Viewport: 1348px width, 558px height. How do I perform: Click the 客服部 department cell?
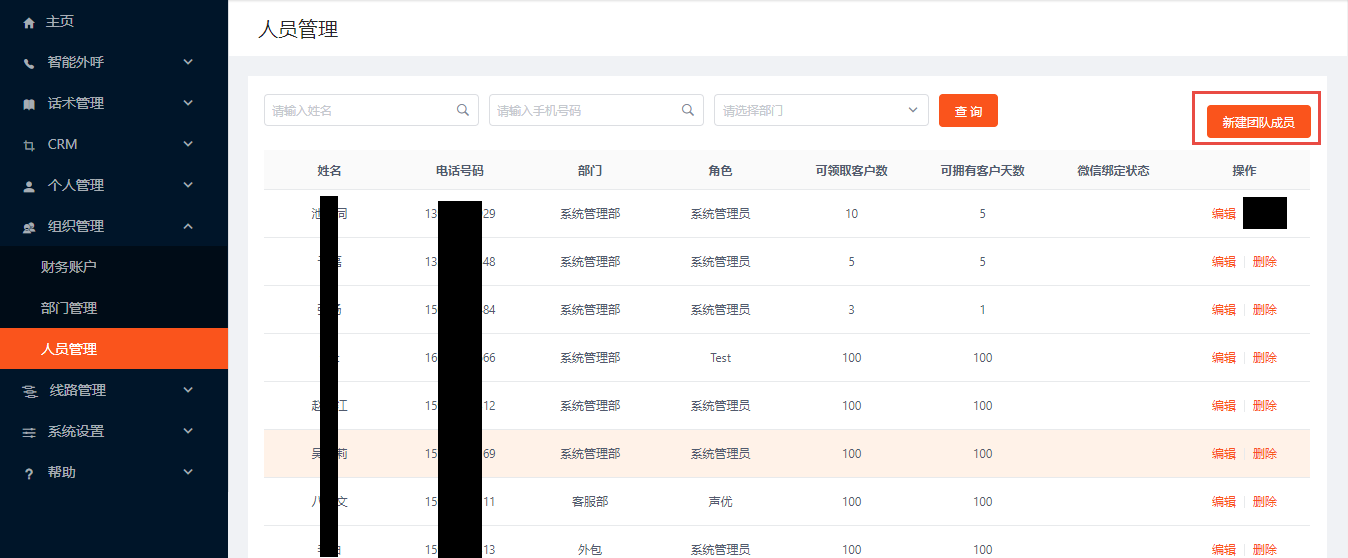pos(590,502)
